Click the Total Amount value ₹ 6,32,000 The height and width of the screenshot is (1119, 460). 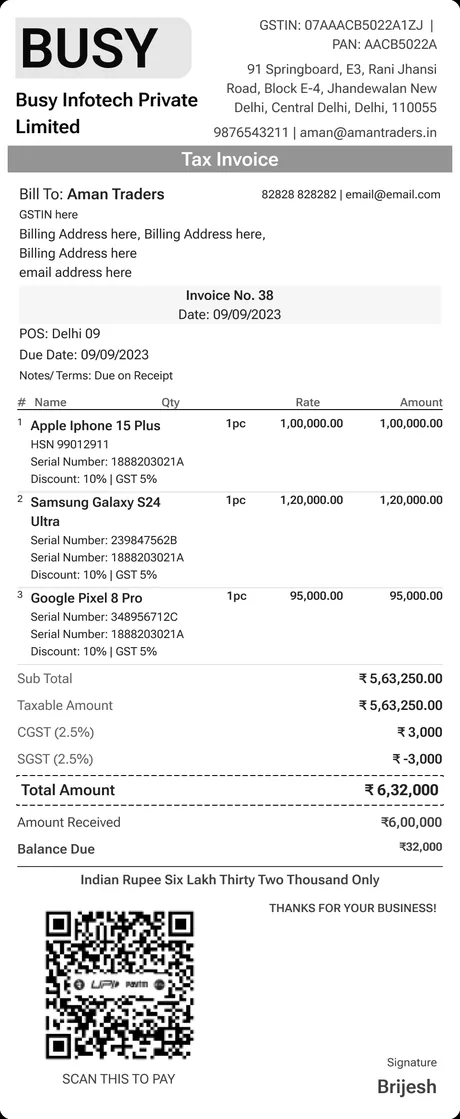point(402,790)
